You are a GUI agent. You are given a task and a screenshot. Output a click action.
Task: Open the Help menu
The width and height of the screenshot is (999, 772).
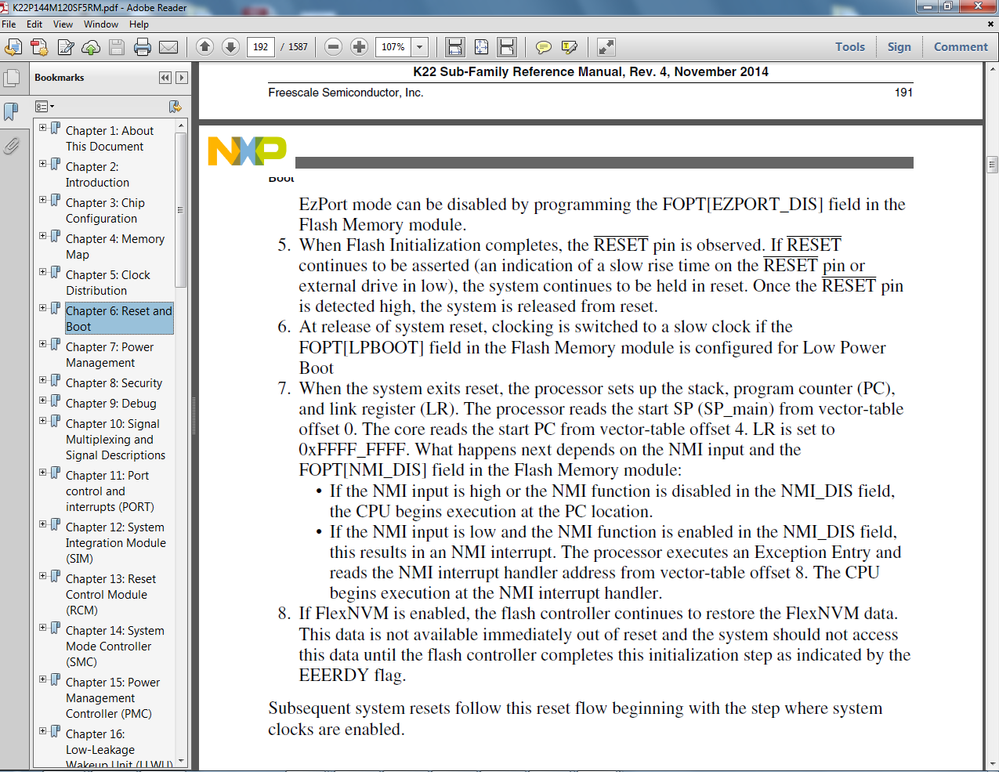coord(139,24)
